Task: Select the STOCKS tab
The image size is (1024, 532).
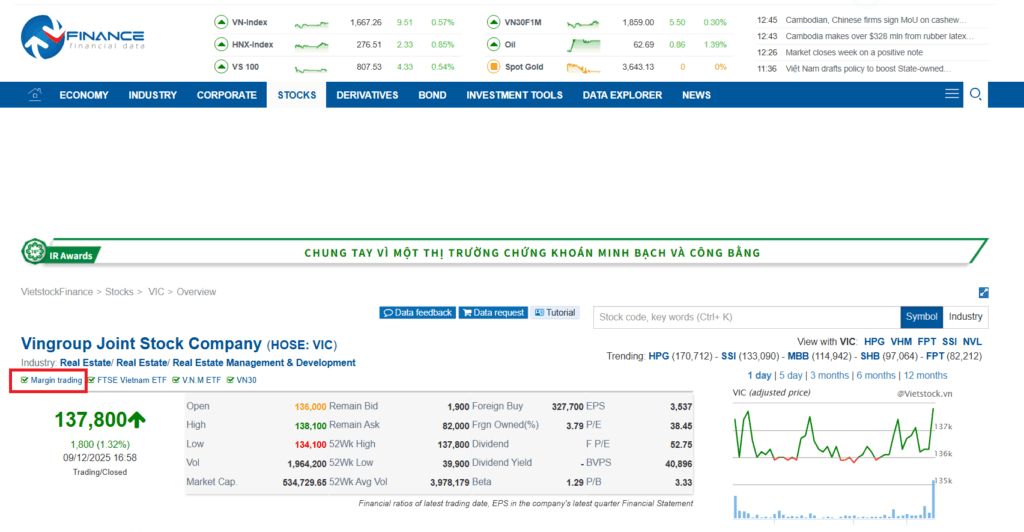Action: (296, 95)
